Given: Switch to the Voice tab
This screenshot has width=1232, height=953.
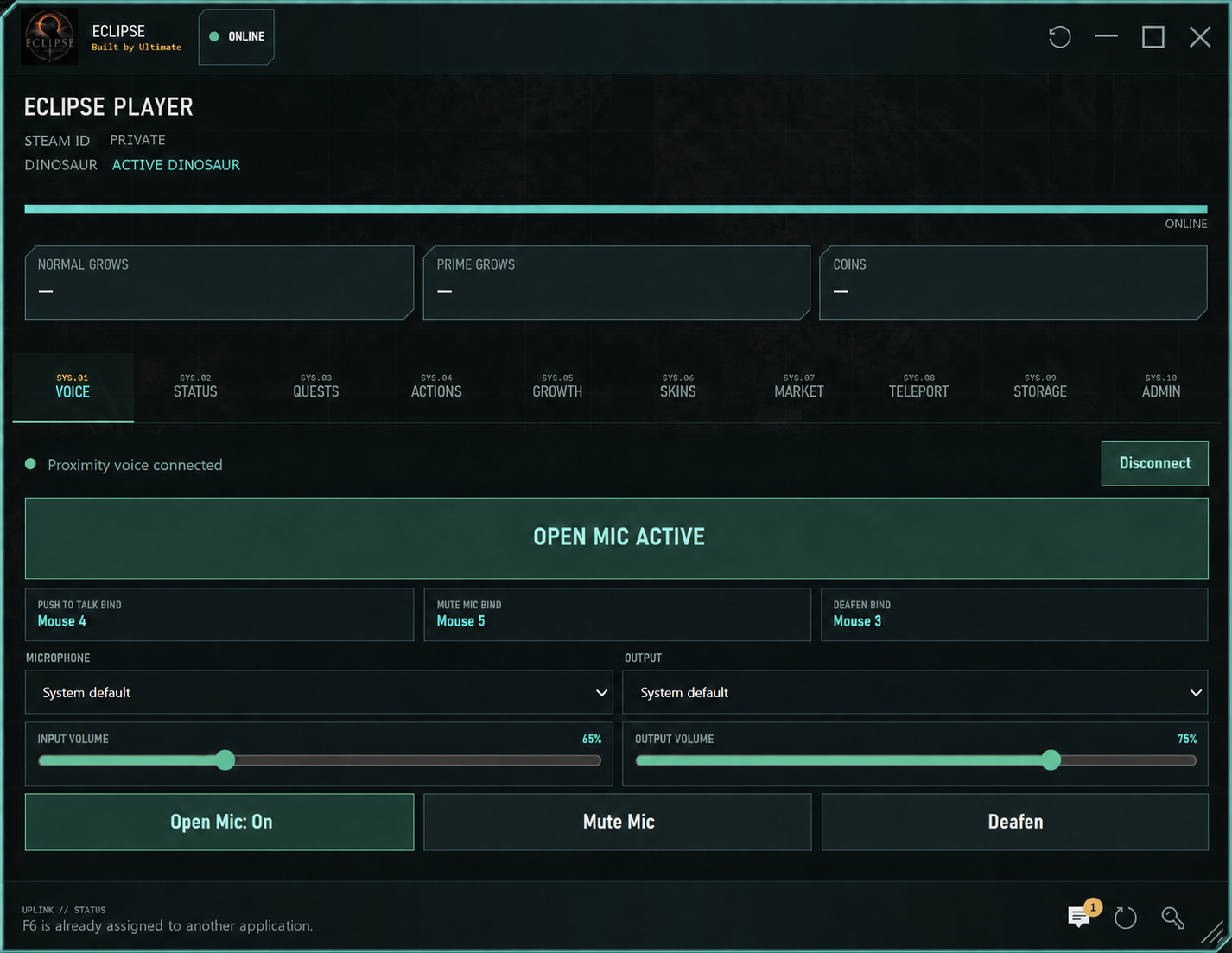Looking at the screenshot, I should [x=73, y=386].
